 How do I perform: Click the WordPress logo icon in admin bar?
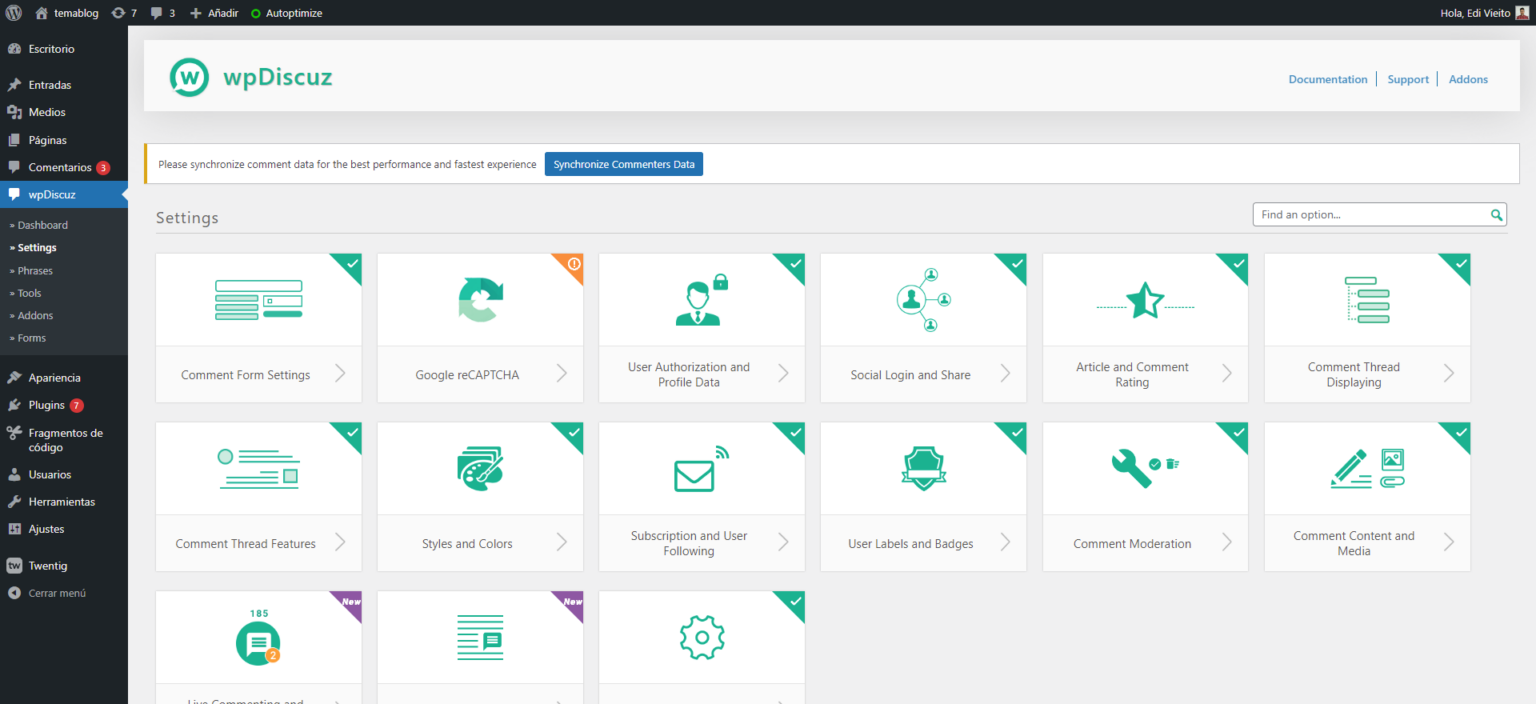[14, 13]
